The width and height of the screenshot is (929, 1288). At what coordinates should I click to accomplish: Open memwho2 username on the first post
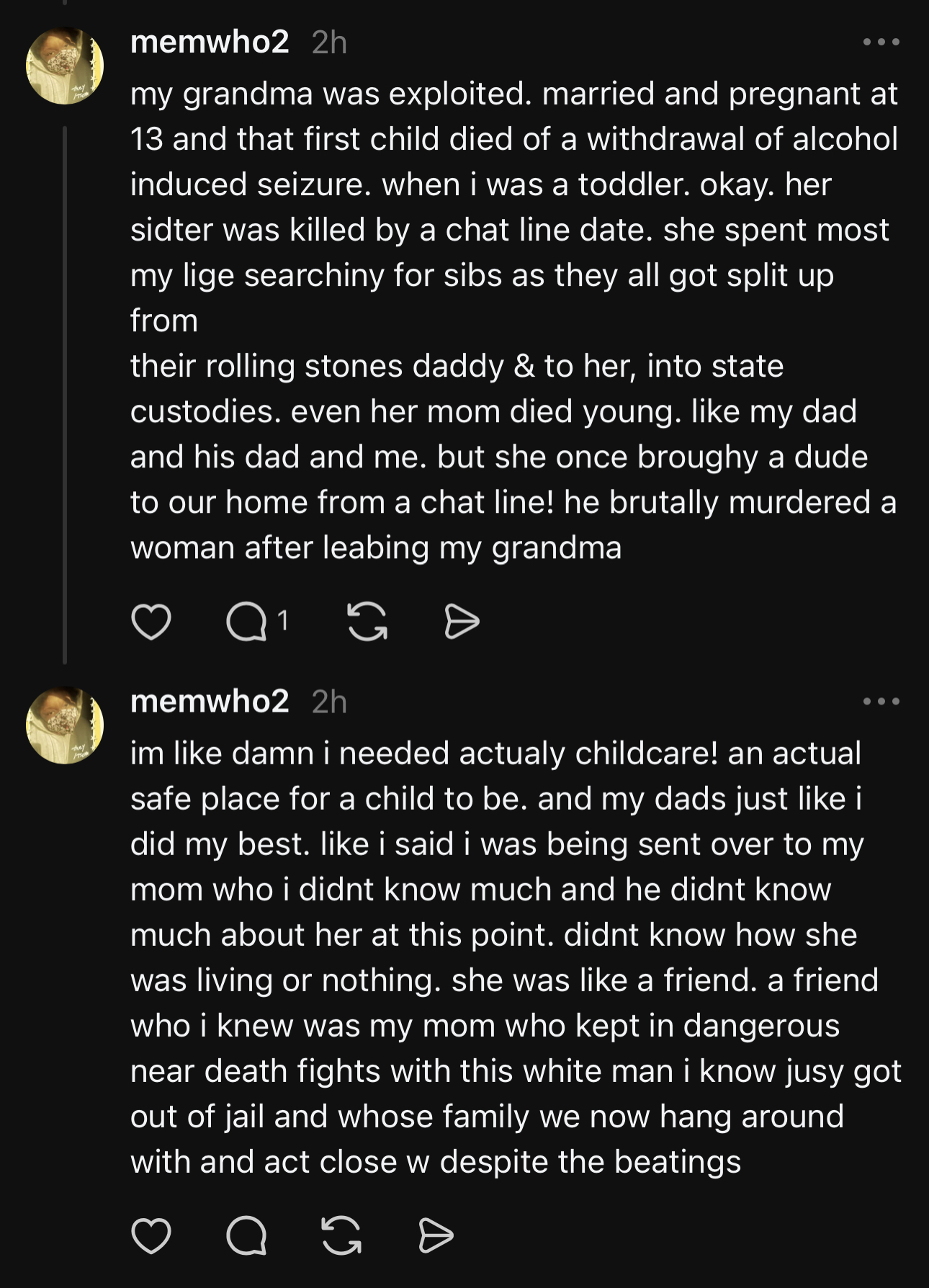point(210,42)
